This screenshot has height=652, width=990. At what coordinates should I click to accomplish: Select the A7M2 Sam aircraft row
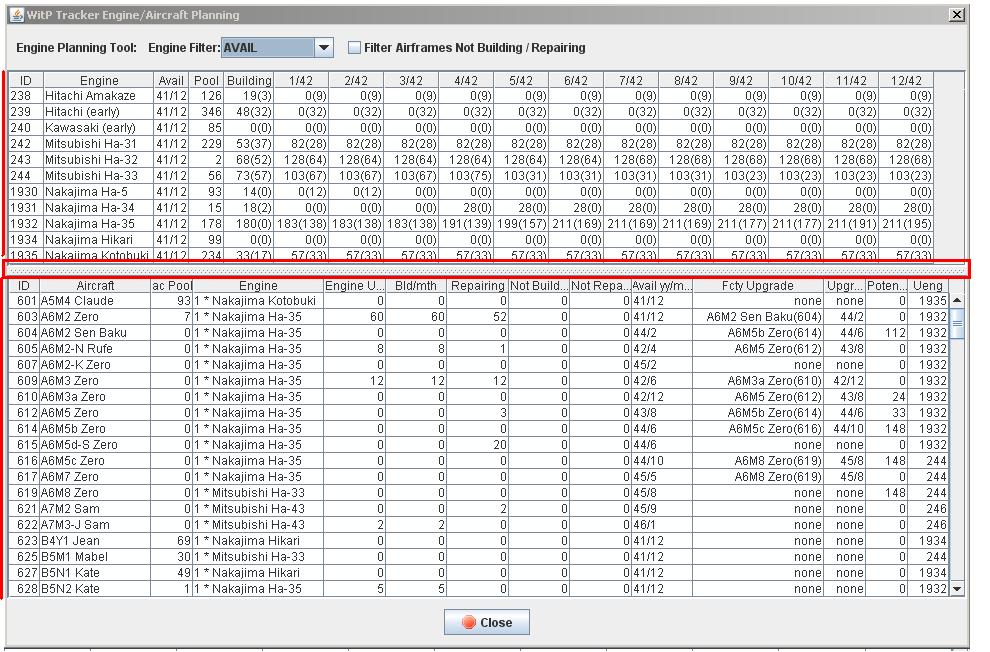pos(479,509)
